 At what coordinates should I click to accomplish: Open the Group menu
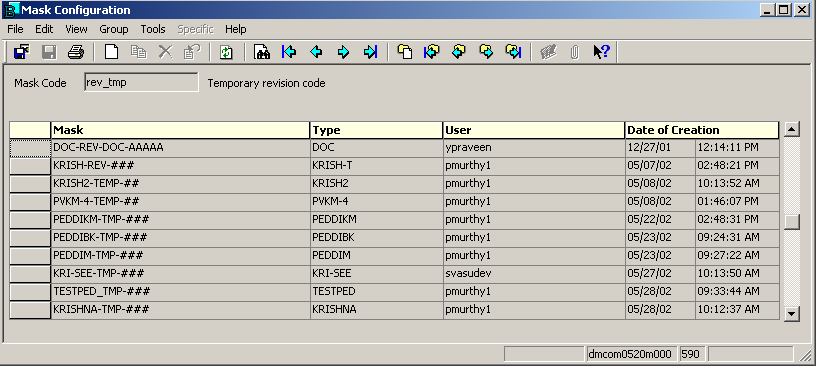point(114,29)
